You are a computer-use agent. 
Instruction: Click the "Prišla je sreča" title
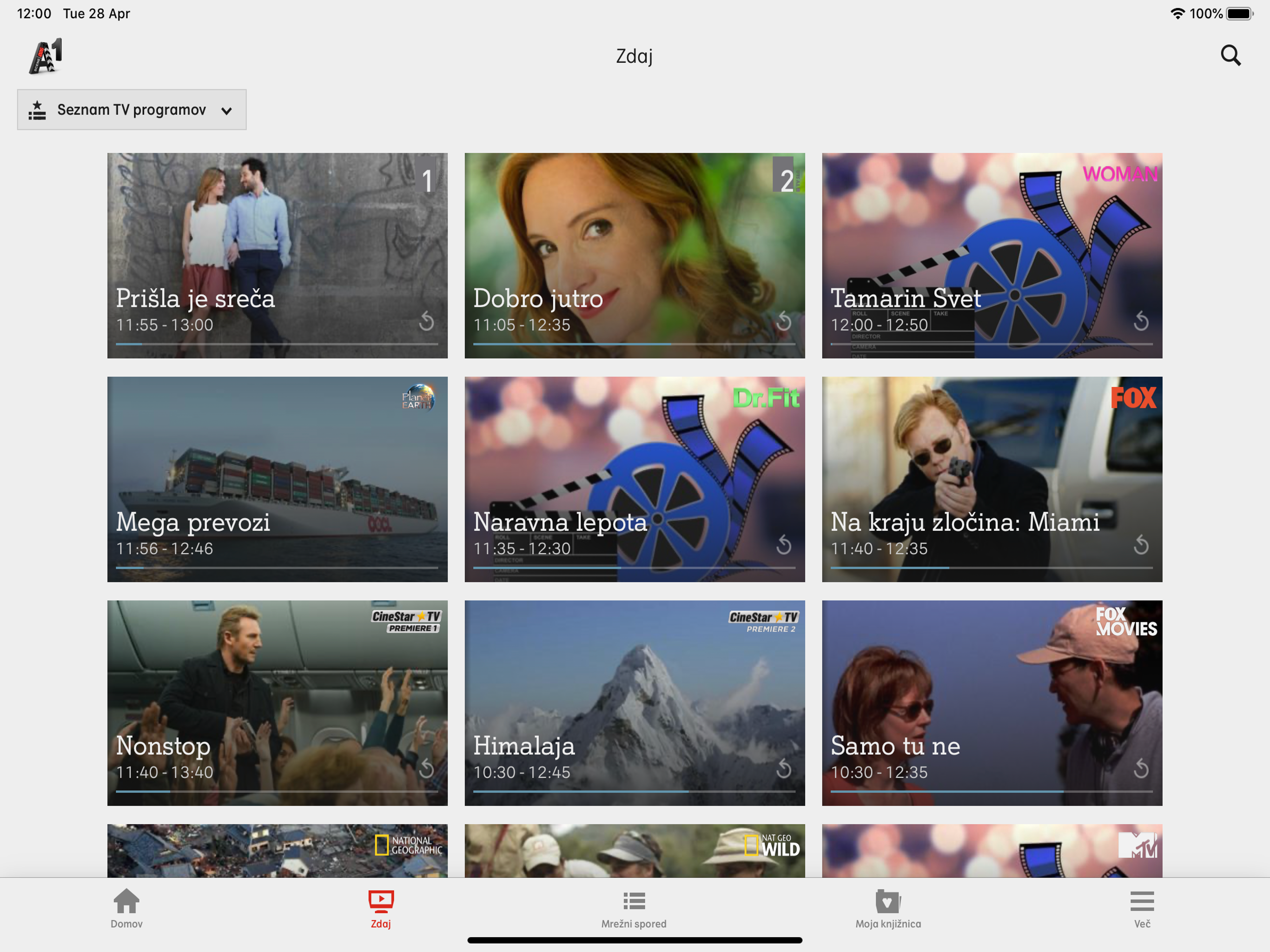pos(195,298)
